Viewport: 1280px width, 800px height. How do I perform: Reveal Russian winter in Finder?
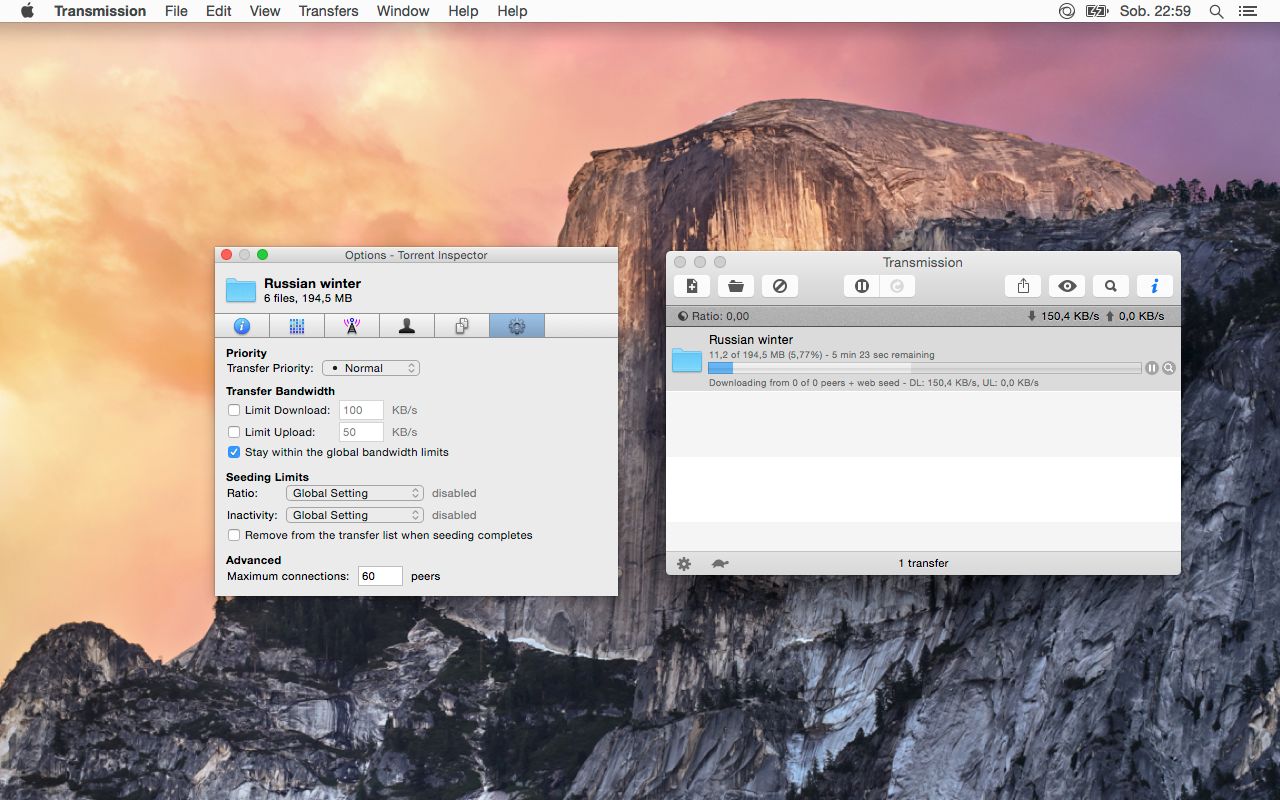[x=1169, y=368]
